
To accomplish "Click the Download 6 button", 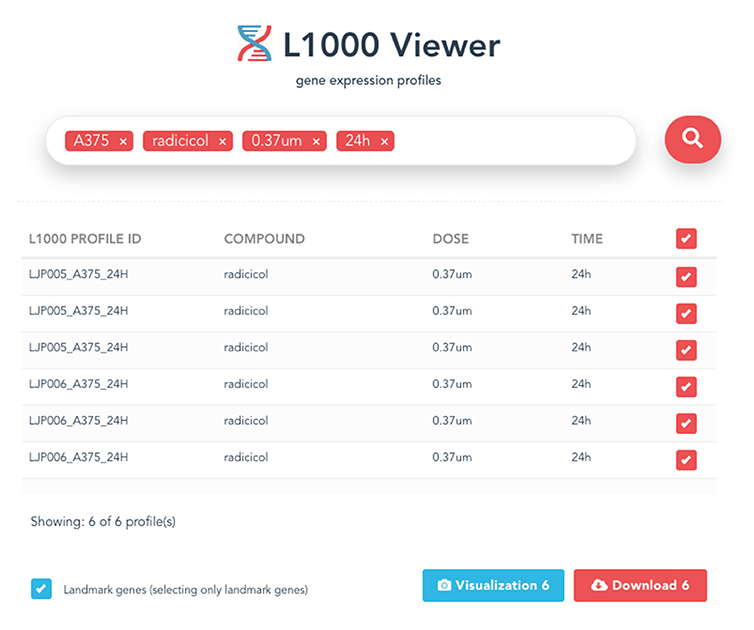I will coord(640,585).
